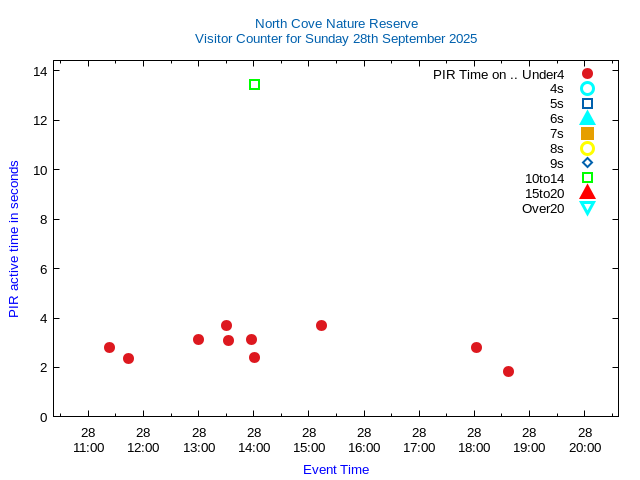
Task: Select the 14 y-axis tick label
Action: pyautogui.click(x=40, y=71)
